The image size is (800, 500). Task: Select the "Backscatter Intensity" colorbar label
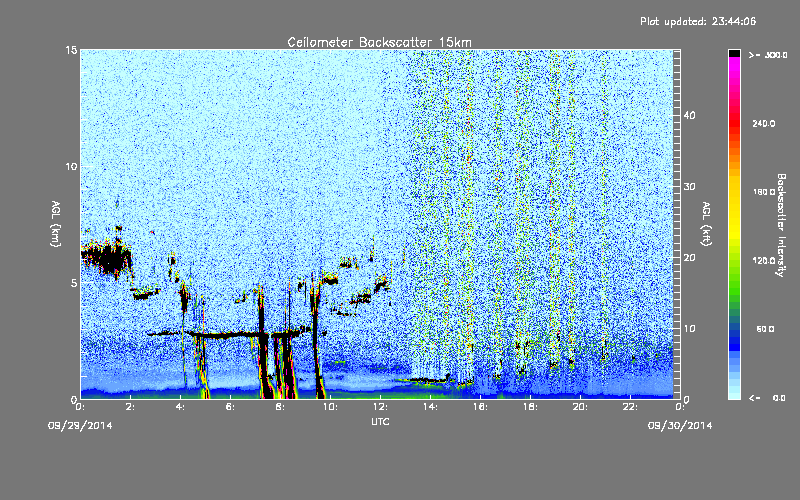781,225
